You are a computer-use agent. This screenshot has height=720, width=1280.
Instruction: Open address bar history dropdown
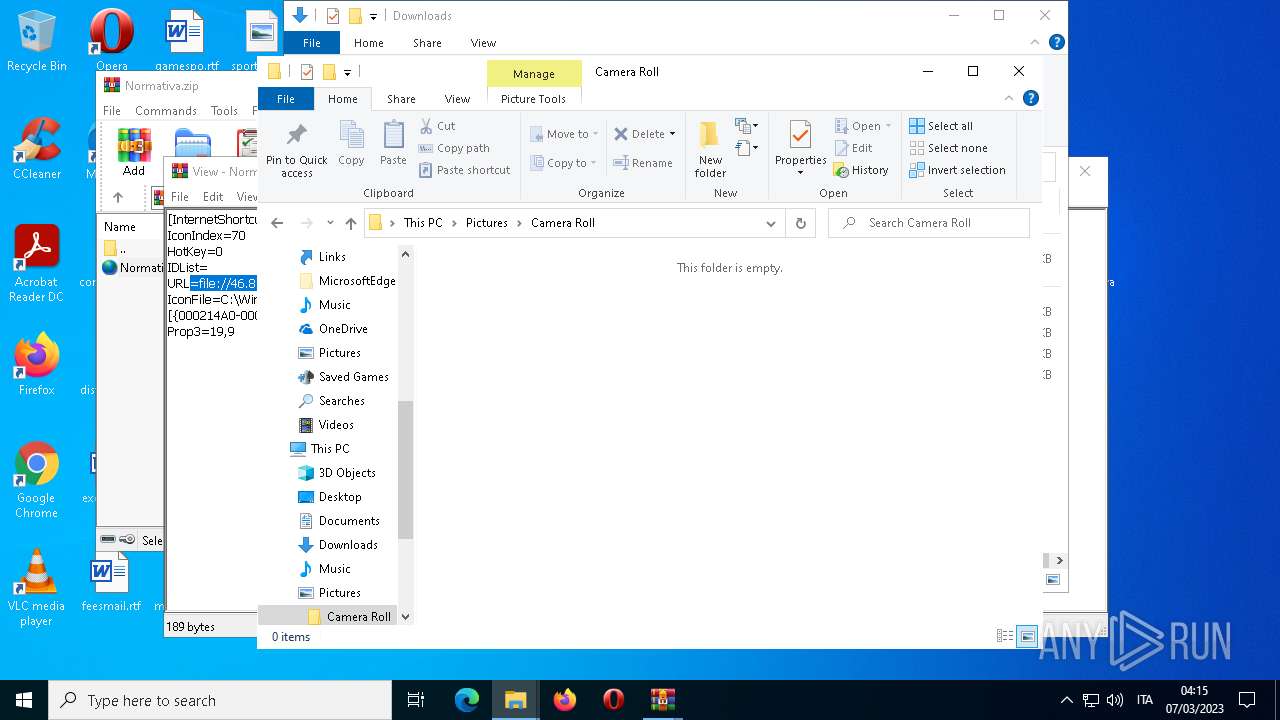771,223
